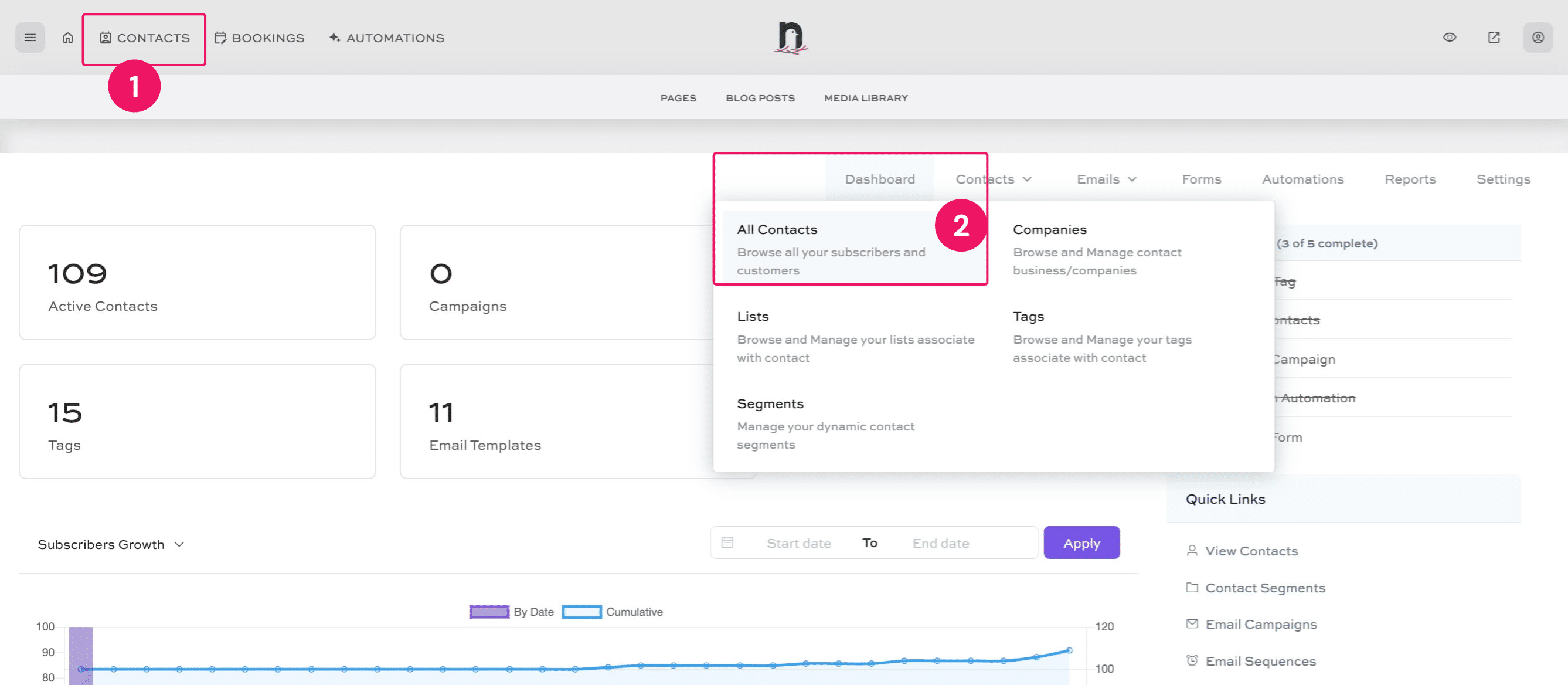This screenshot has width=1568, height=685.
Task: Expand the Emails dropdown menu
Action: coord(1106,179)
